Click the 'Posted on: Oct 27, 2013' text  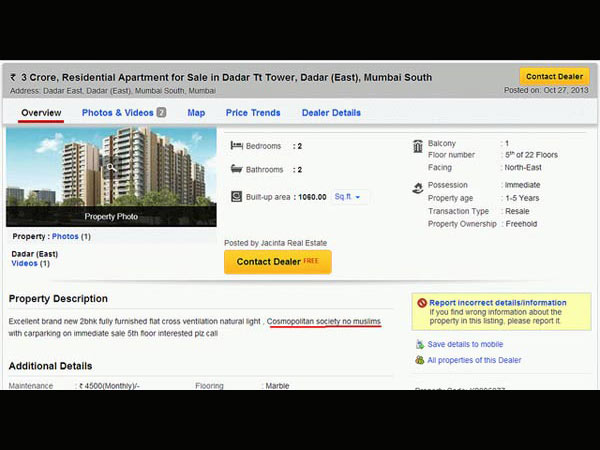(546, 90)
